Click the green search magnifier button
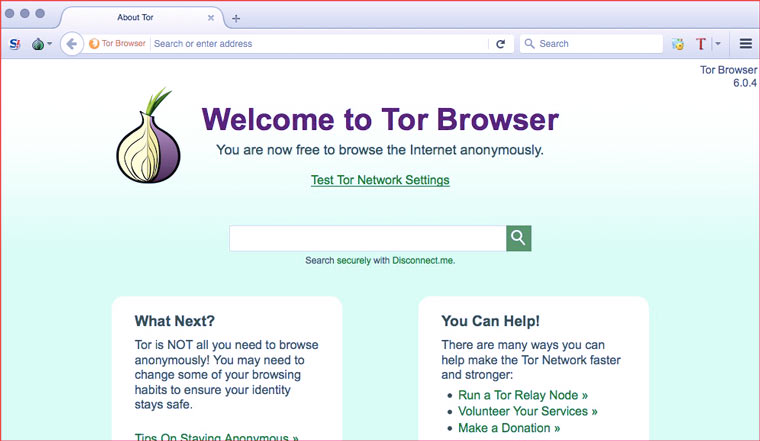This screenshot has height=441, width=760. pos(519,238)
